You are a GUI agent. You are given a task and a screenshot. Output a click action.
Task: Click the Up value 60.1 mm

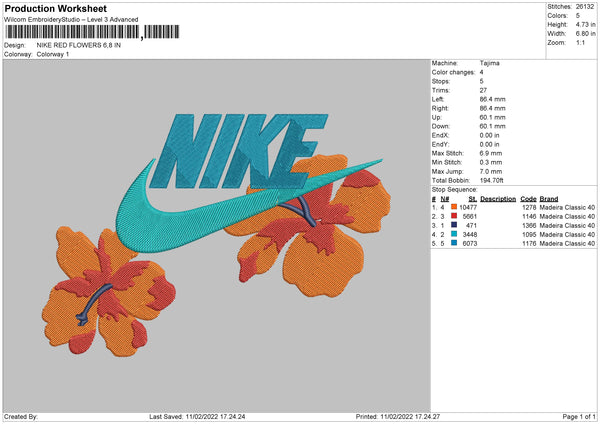coord(492,117)
